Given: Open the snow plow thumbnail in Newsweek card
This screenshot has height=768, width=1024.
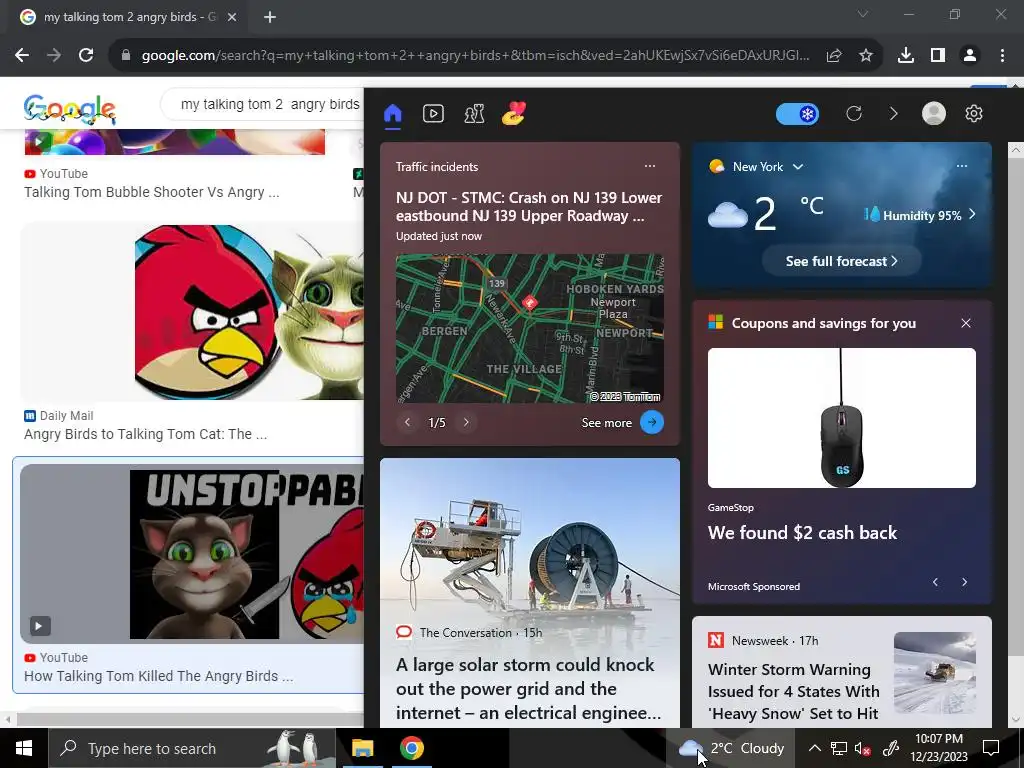Looking at the screenshot, I should [x=935, y=673].
